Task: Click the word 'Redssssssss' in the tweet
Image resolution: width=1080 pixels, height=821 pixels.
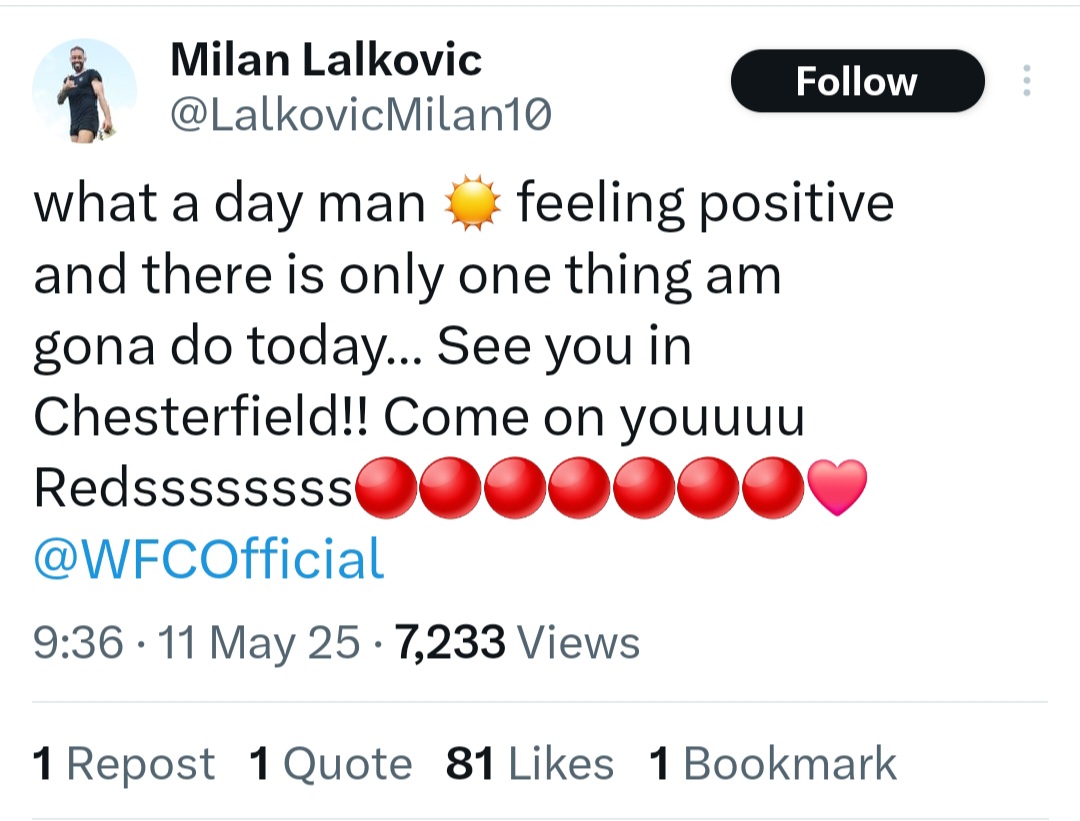Action: tap(194, 488)
